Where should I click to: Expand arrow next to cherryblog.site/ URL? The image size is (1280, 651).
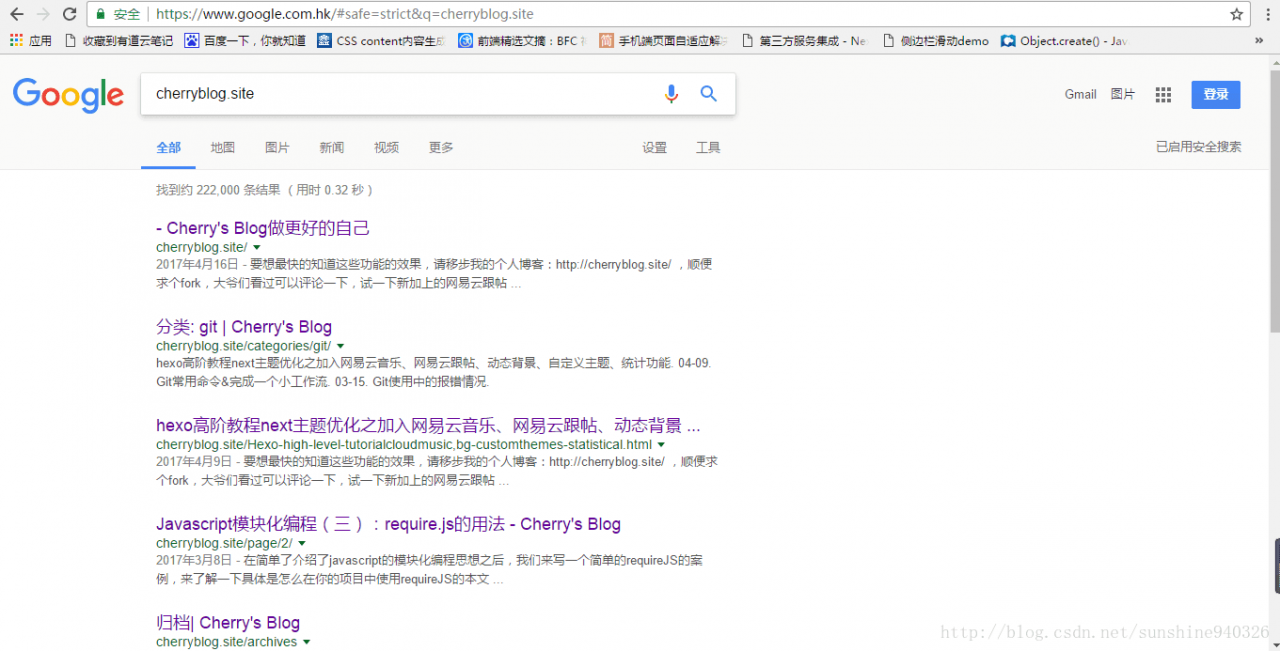click(x=257, y=247)
